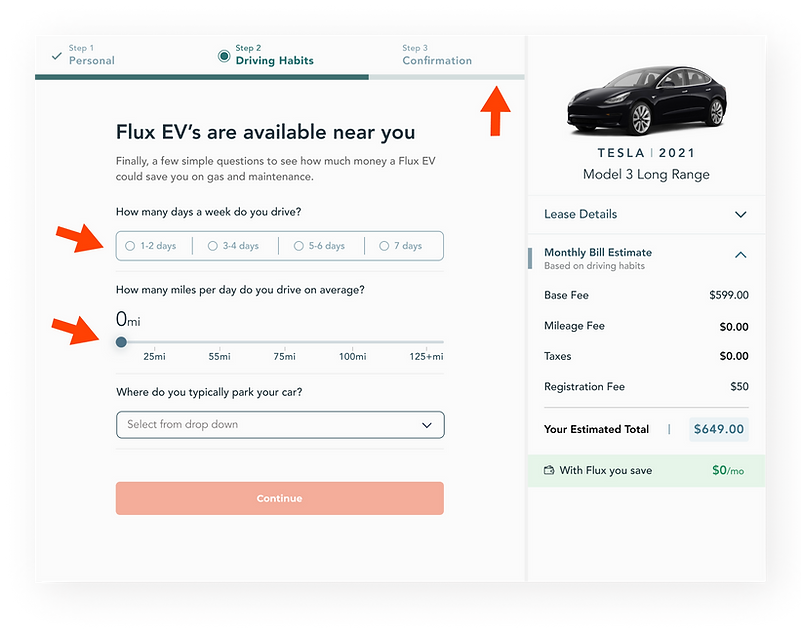Screen dimensions: 801x634
Task: Go to Step 1 Personal tab
Action: [x=91, y=55]
